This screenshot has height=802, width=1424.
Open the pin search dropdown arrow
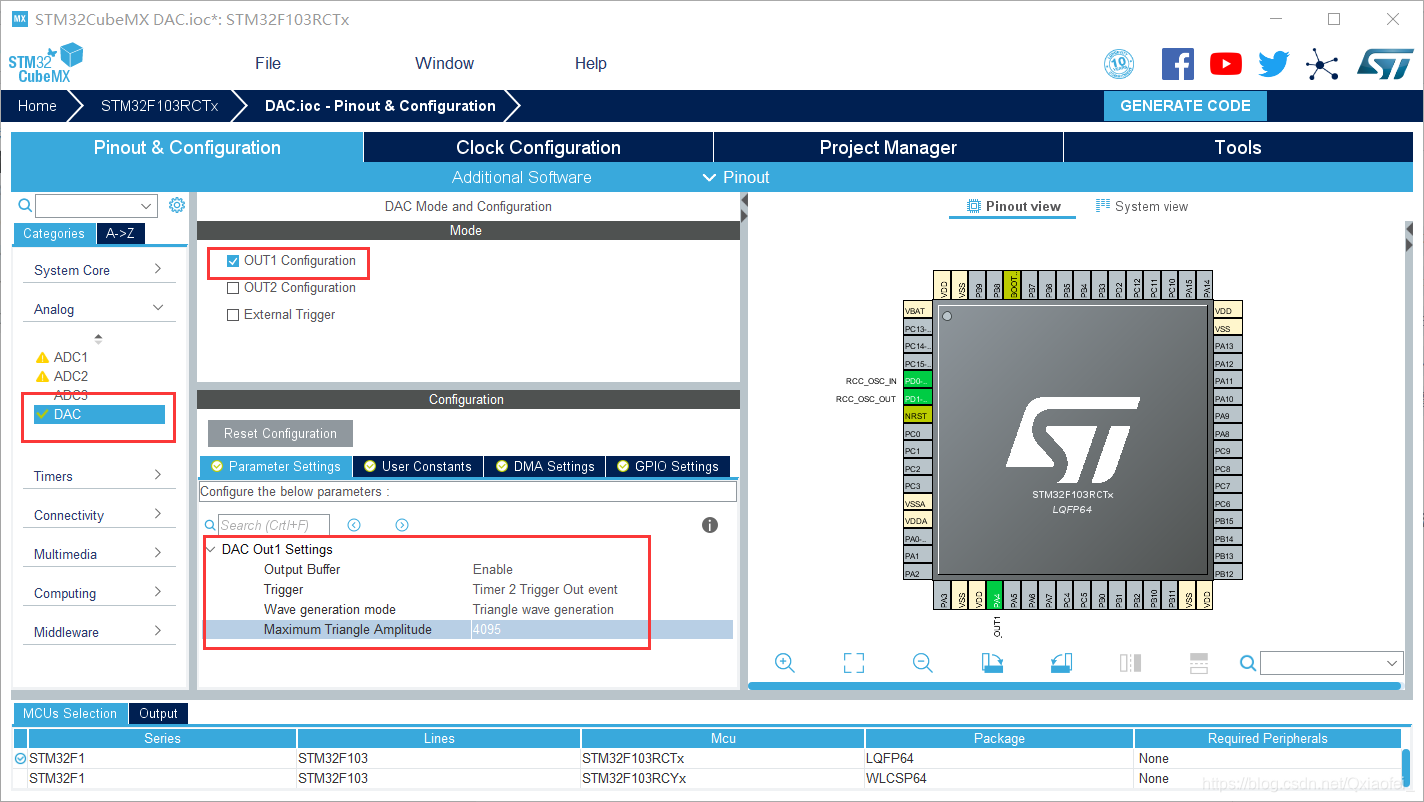click(x=1393, y=663)
